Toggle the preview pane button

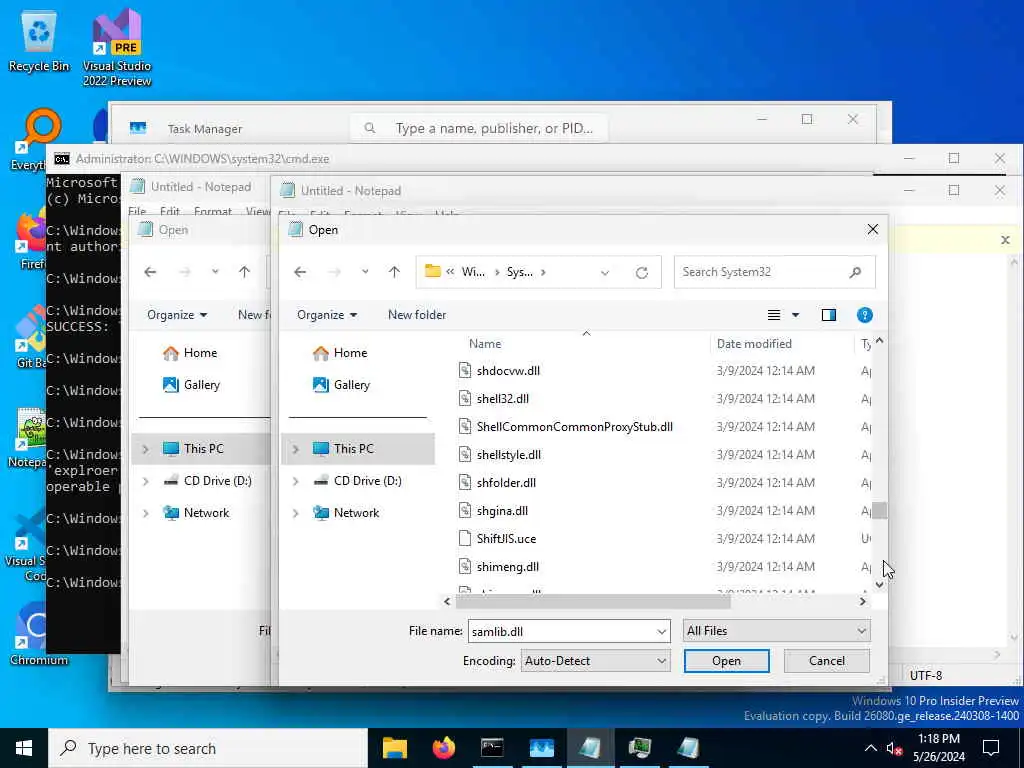(829, 315)
